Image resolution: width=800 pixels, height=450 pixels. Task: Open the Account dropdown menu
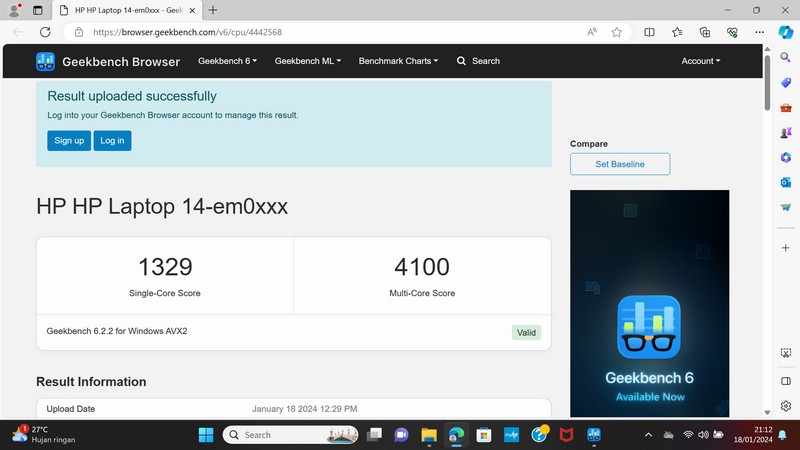[700, 61]
